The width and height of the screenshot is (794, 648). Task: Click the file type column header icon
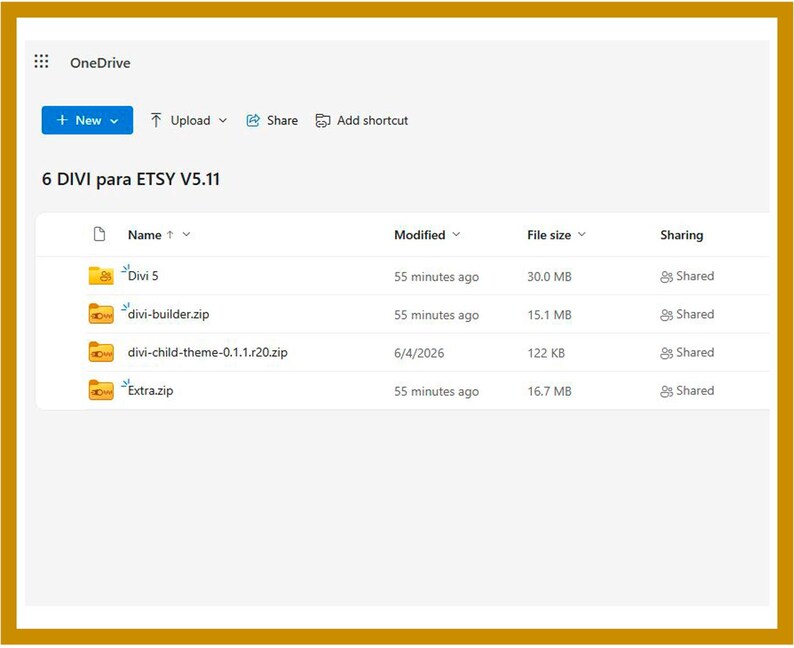(x=100, y=234)
